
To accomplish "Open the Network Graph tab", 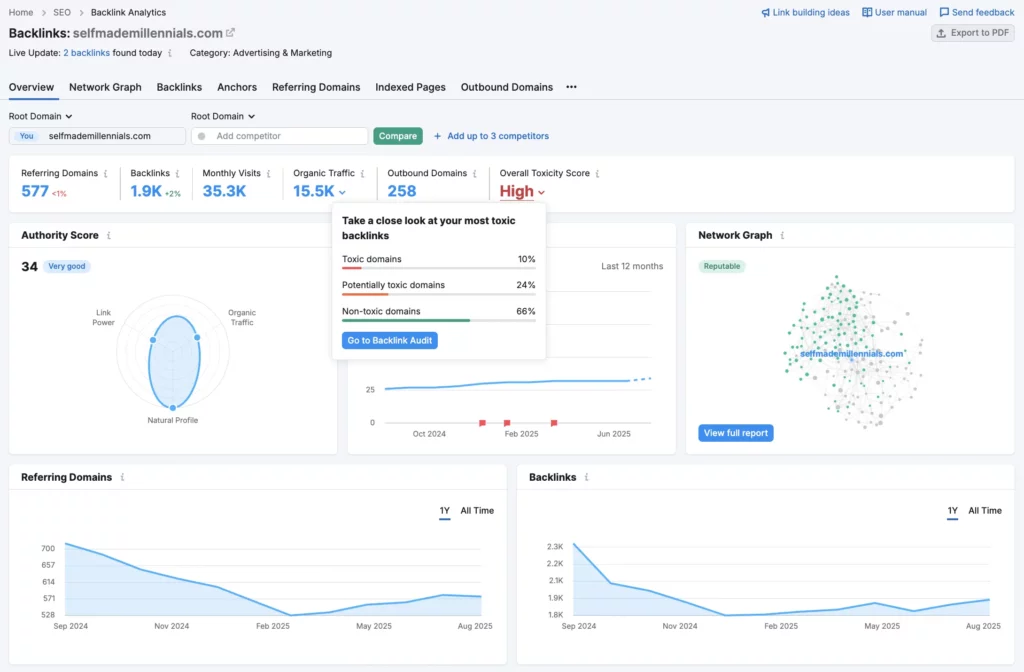I will (104, 87).
